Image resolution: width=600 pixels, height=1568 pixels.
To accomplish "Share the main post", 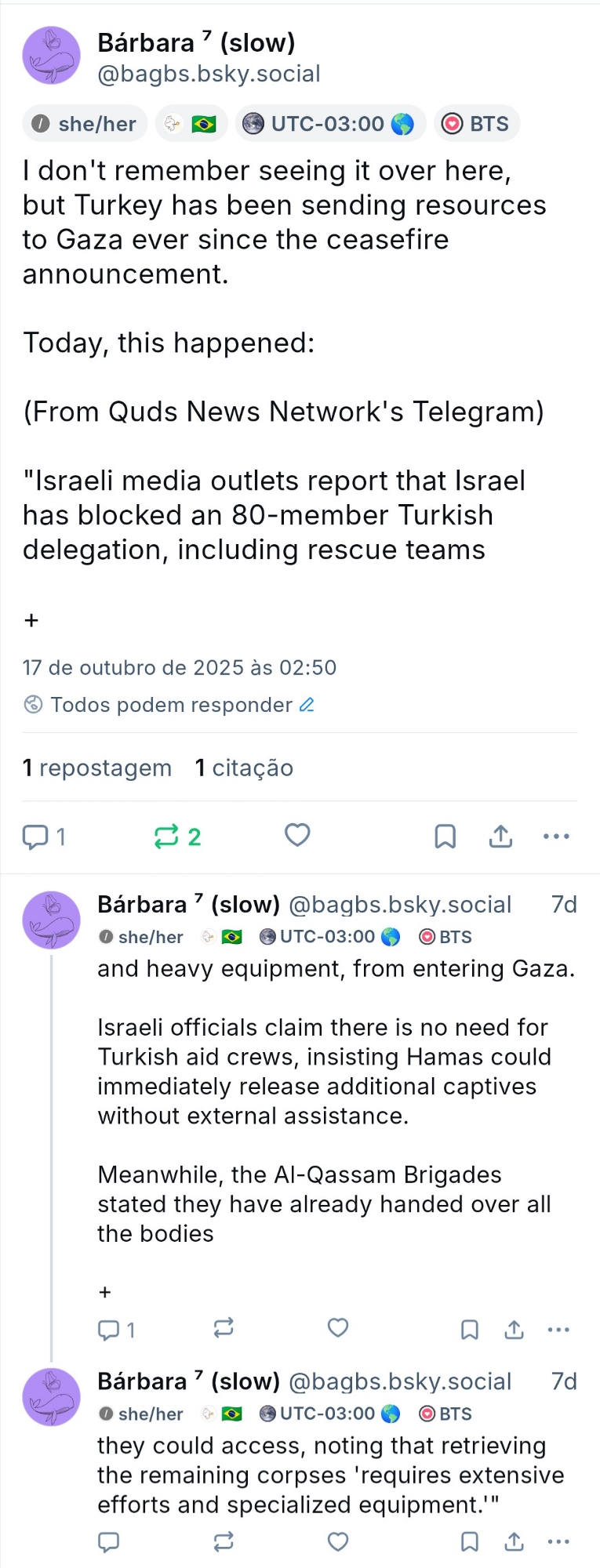I will point(500,837).
